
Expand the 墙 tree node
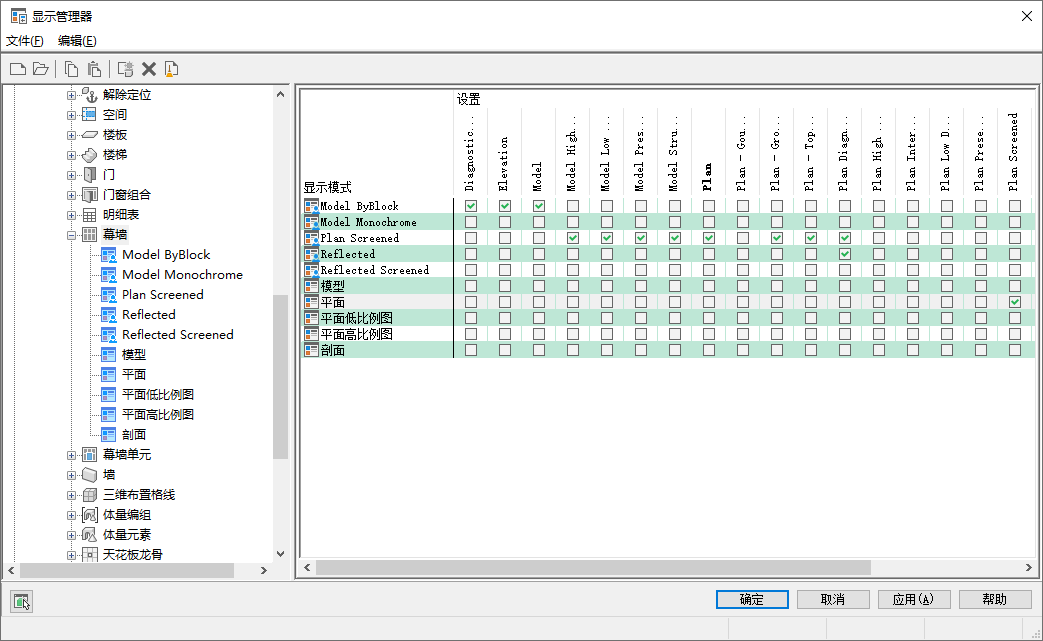(x=71, y=475)
